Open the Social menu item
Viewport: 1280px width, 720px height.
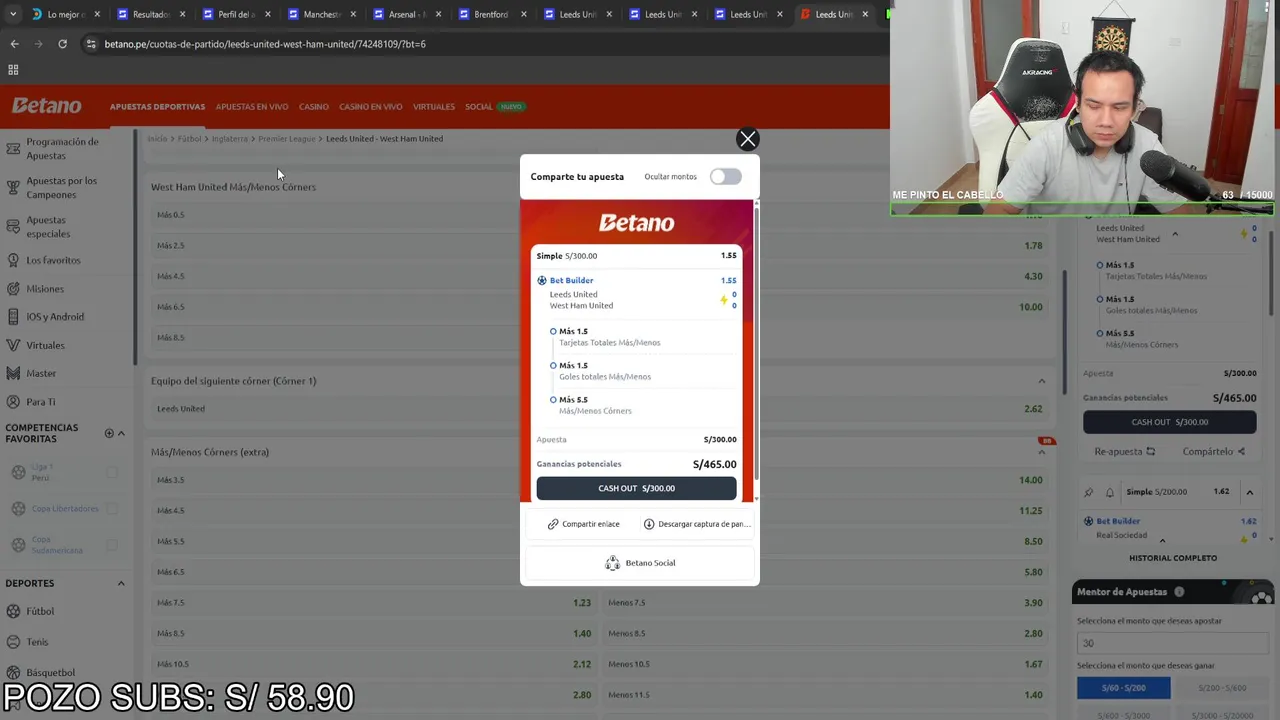coord(479,107)
